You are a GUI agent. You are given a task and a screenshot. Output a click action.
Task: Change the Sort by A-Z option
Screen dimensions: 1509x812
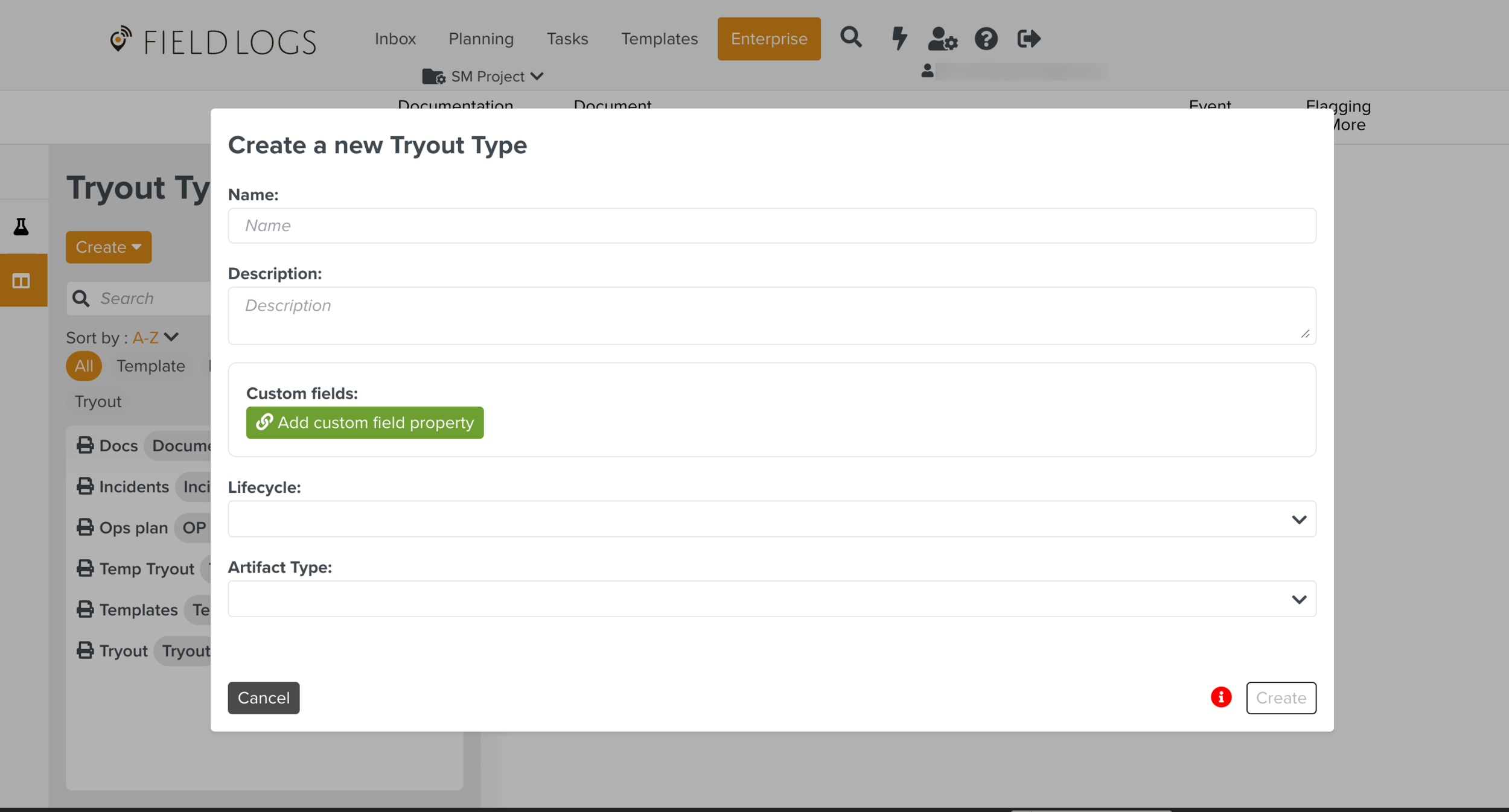coord(155,337)
